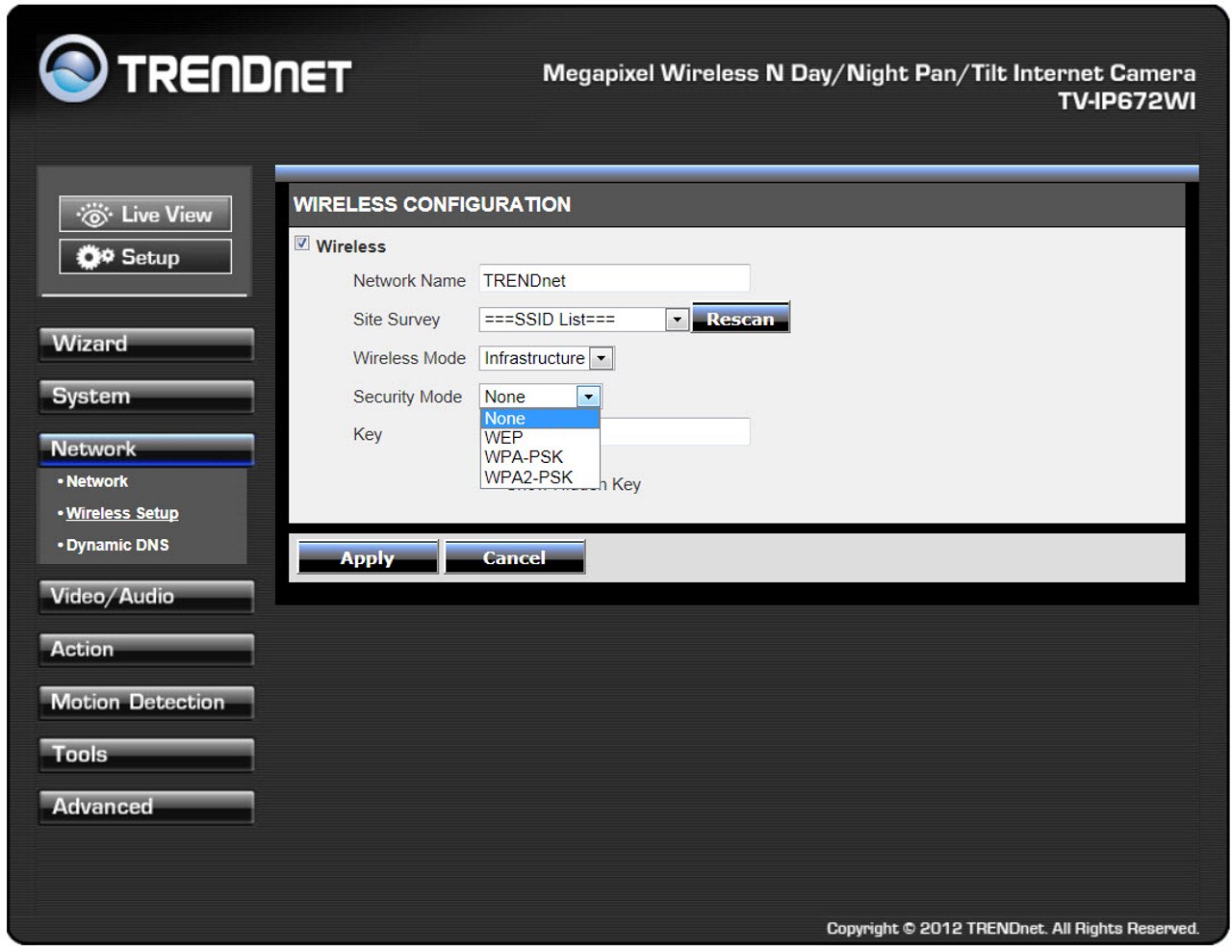The width and height of the screenshot is (1232, 952).
Task: Open Live View with the eye icon button
Action: point(145,214)
